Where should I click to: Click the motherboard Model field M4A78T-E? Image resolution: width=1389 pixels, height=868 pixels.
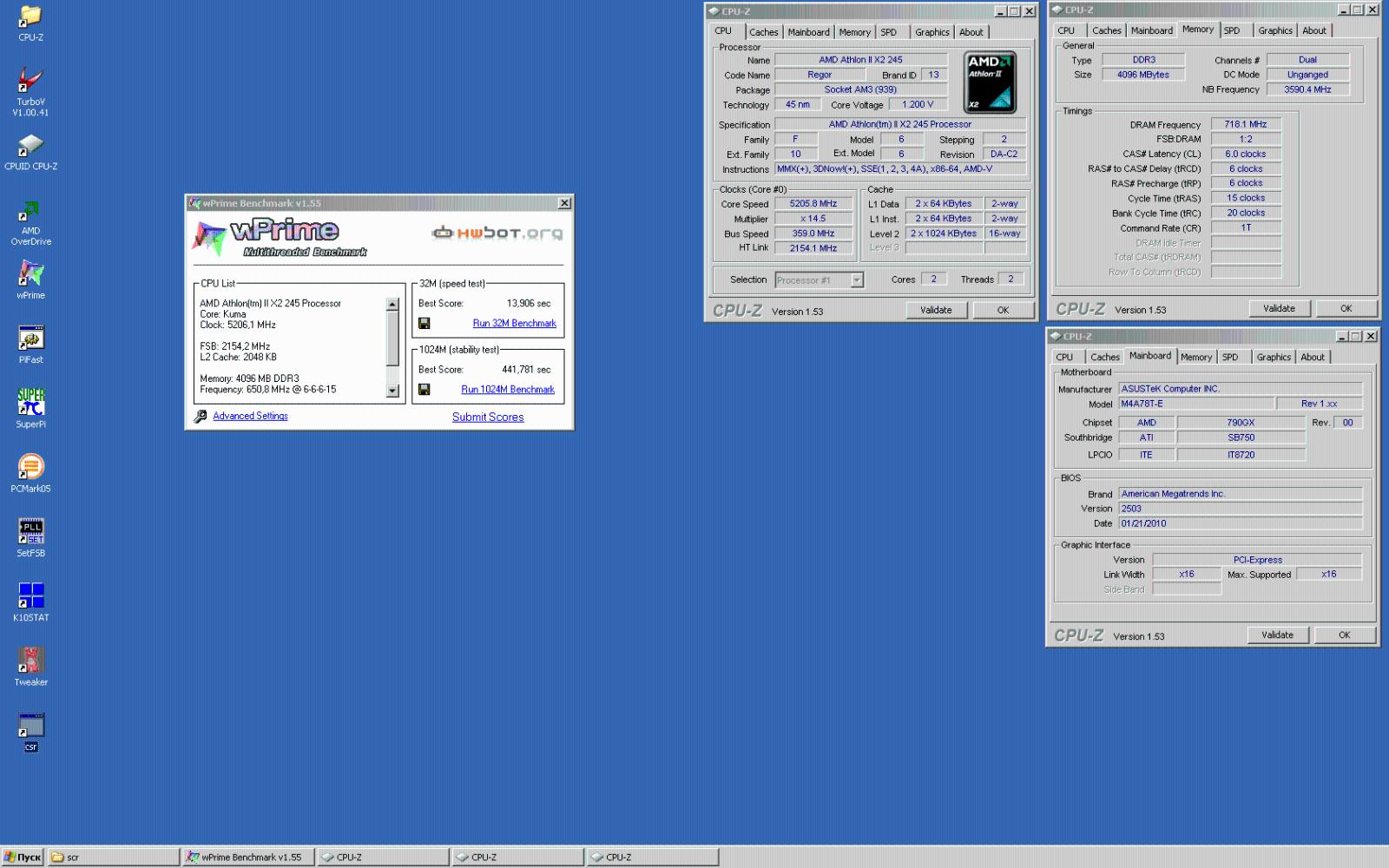[1196, 404]
